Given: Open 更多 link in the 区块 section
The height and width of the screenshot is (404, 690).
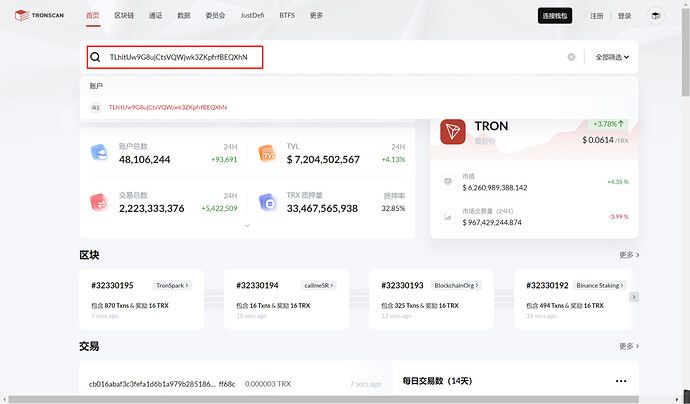Looking at the screenshot, I should tap(629, 255).
